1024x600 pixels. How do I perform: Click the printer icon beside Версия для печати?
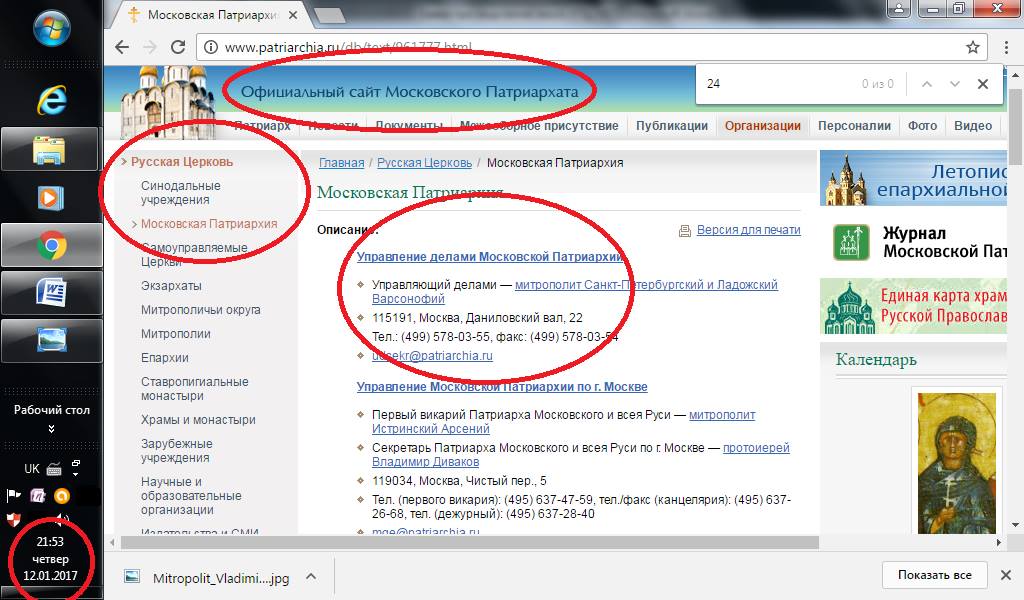point(684,230)
